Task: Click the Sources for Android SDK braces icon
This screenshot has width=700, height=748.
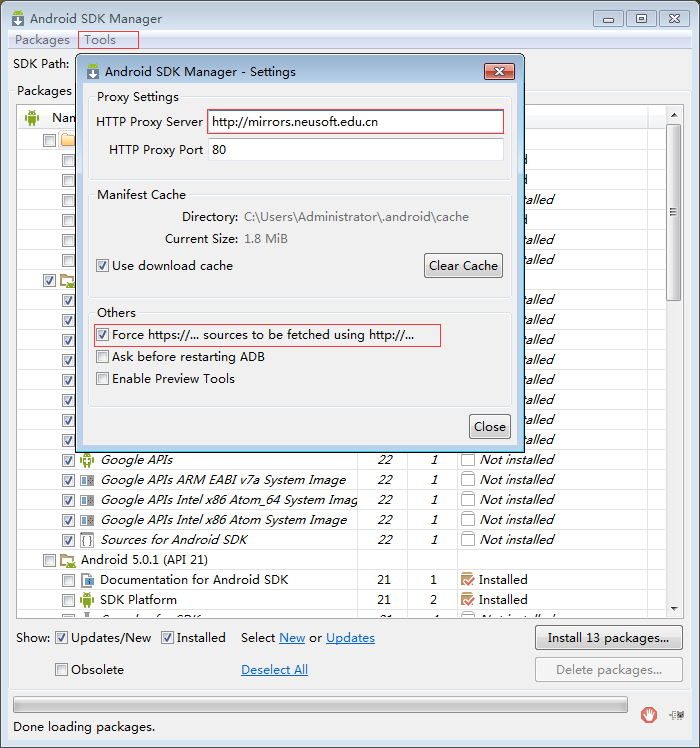Action: click(87, 540)
